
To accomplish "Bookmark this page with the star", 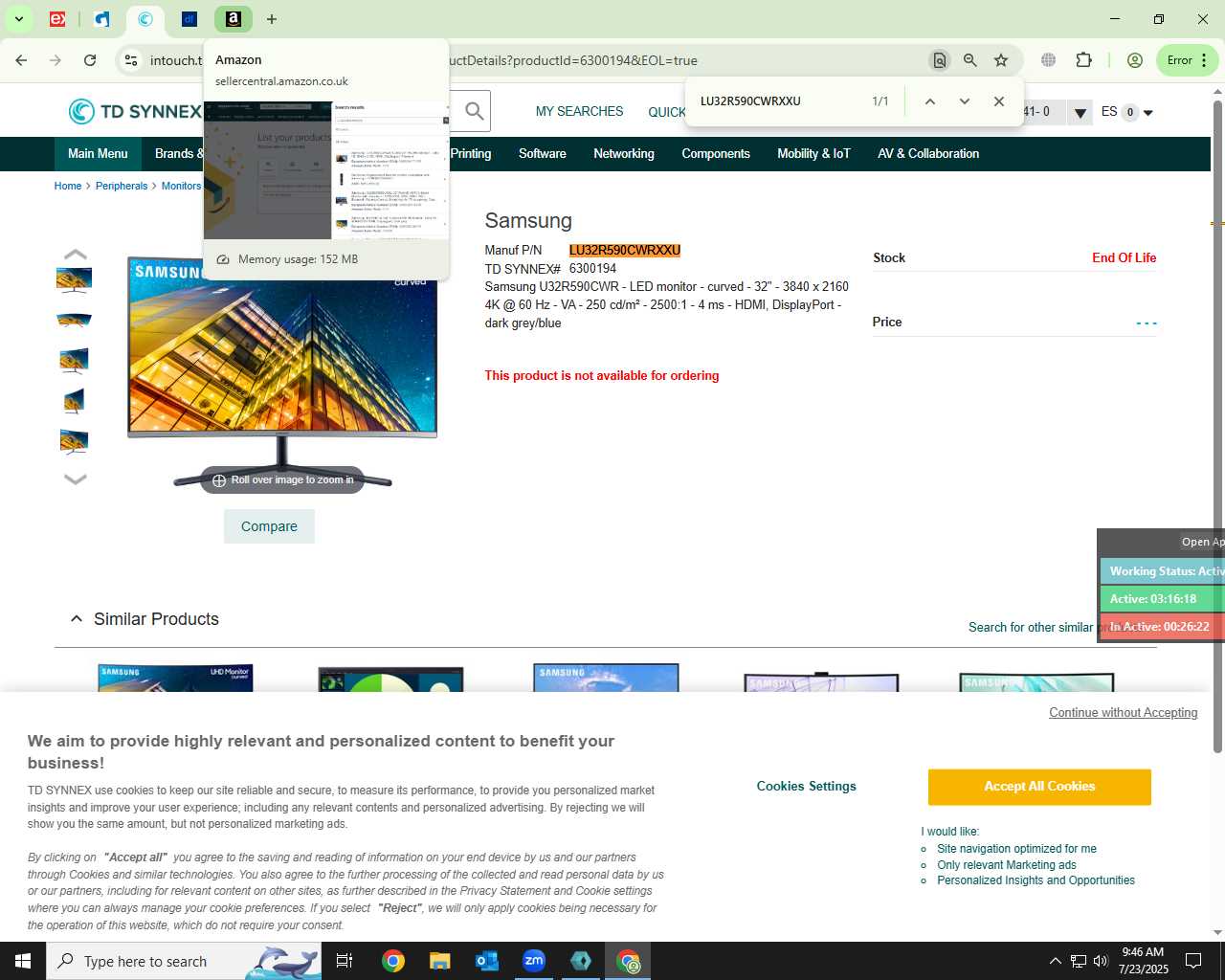I will point(1001,60).
